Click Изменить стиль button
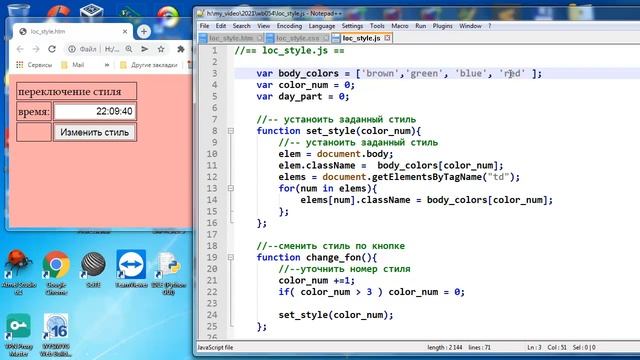The height and width of the screenshot is (360, 640). (94, 132)
